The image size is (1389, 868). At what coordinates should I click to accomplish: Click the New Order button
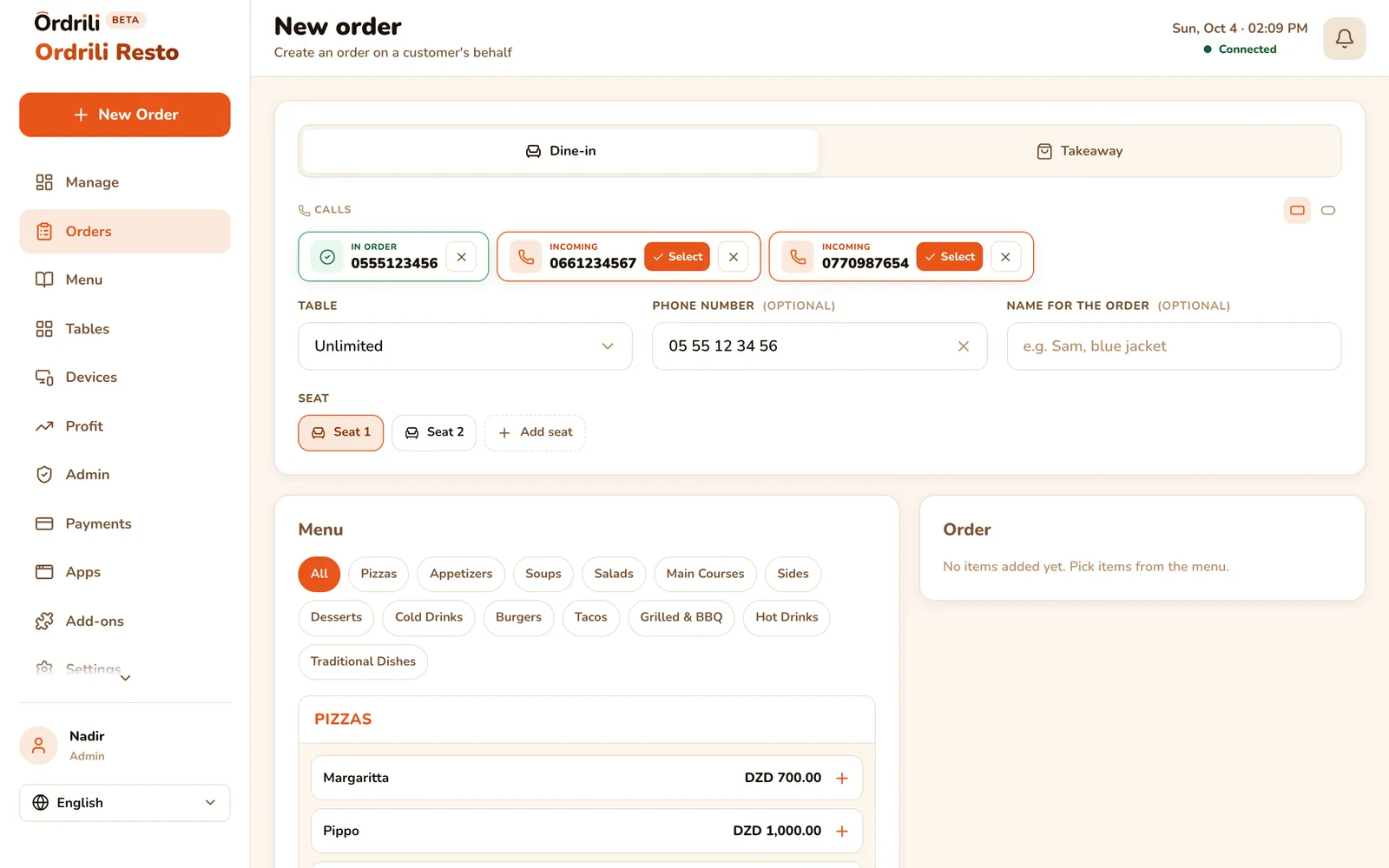click(x=125, y=115)
